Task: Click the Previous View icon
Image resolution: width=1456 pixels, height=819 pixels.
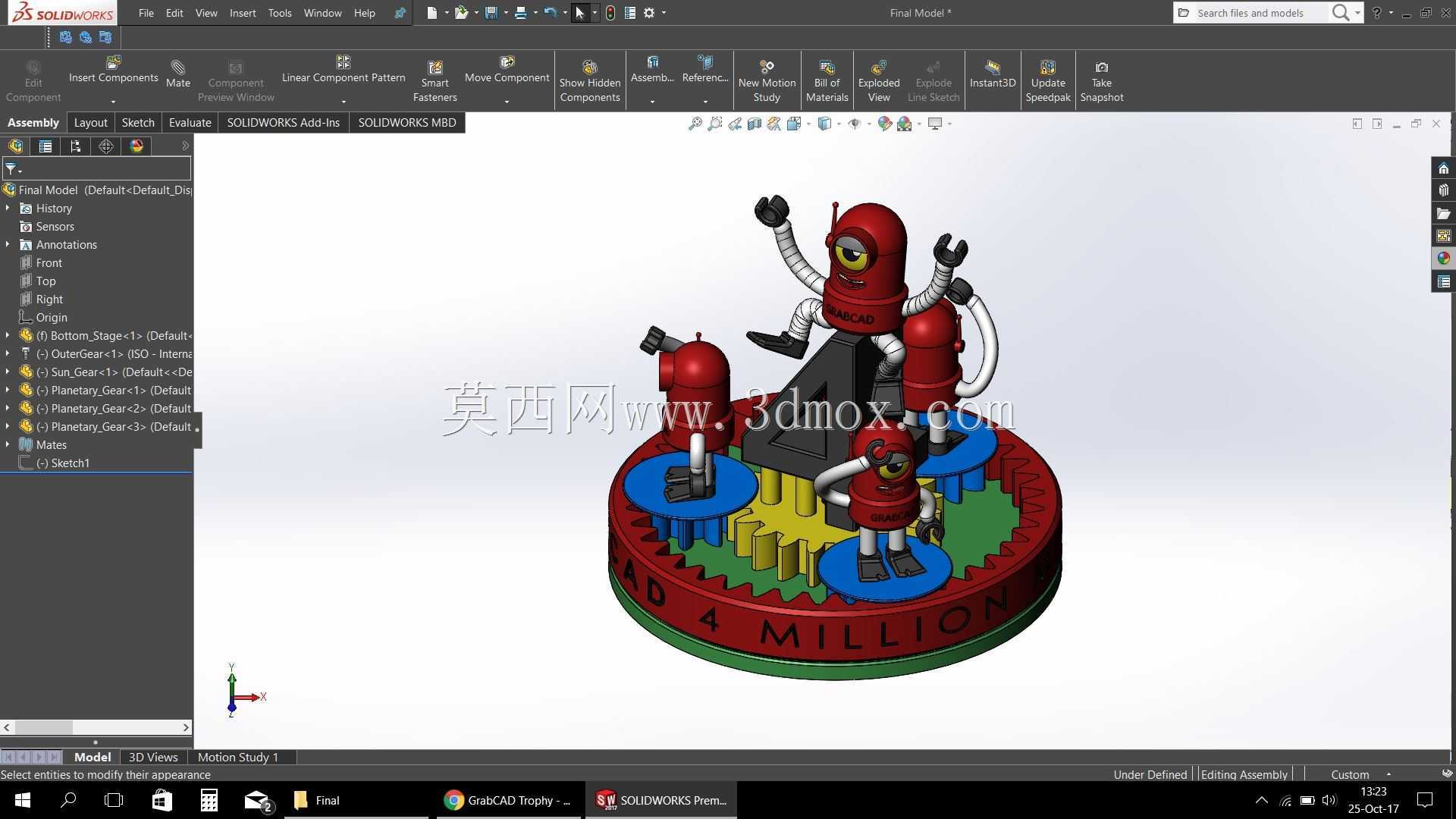Action: [734, 124]
